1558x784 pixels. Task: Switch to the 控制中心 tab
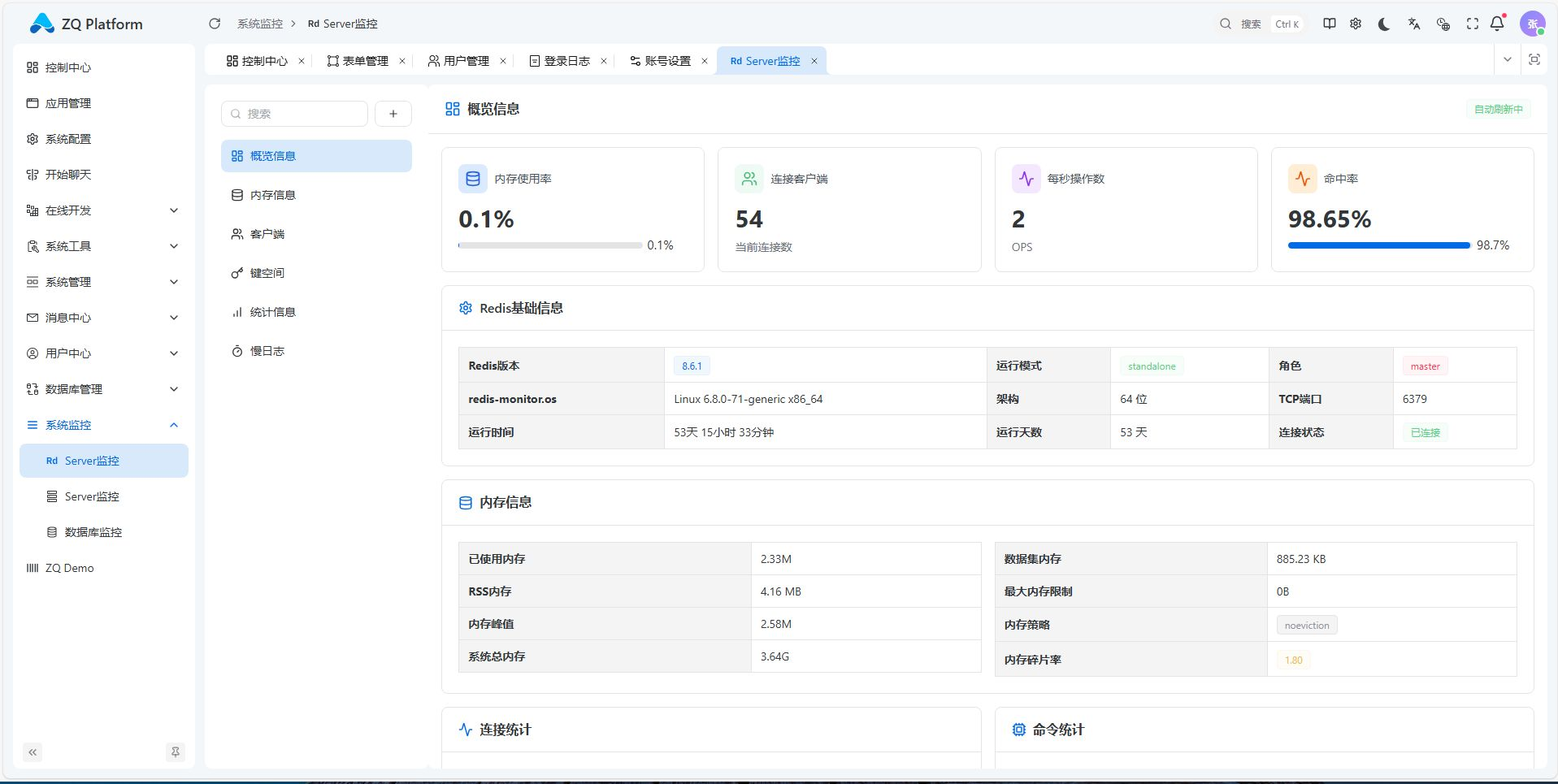click(x=257, y=61)
